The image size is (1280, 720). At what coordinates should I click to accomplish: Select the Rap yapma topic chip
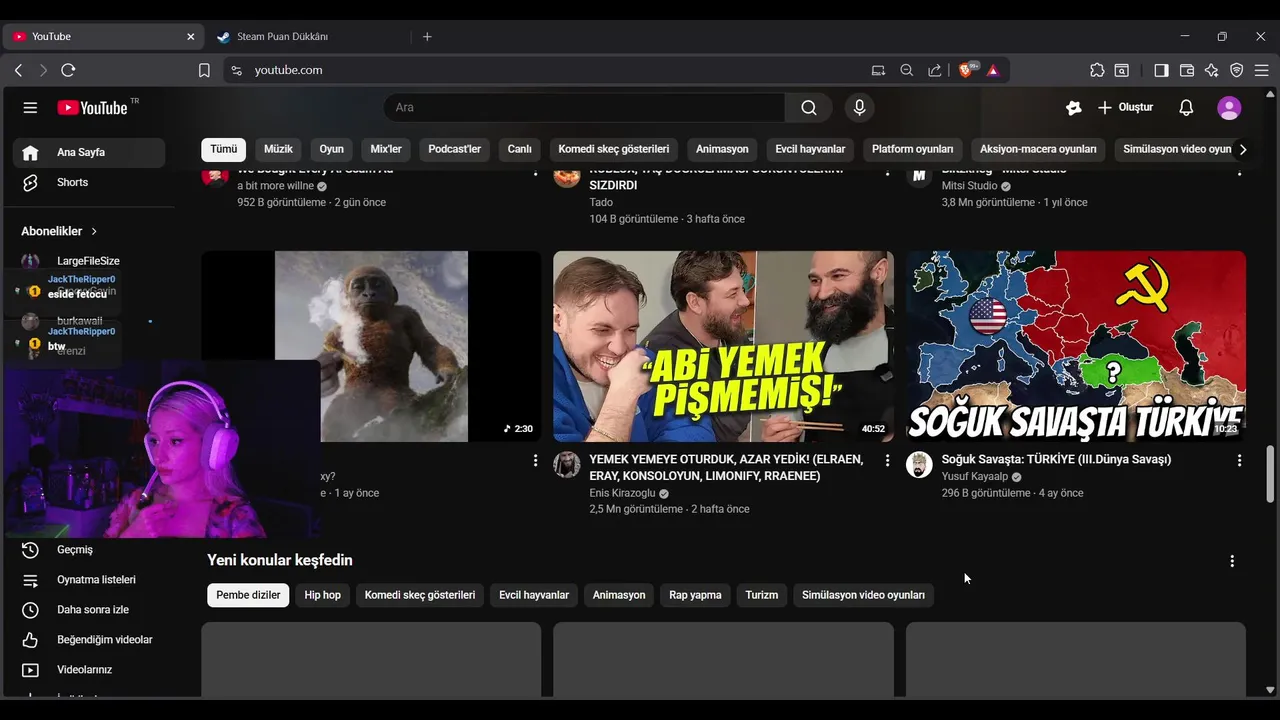click(695, 595)
